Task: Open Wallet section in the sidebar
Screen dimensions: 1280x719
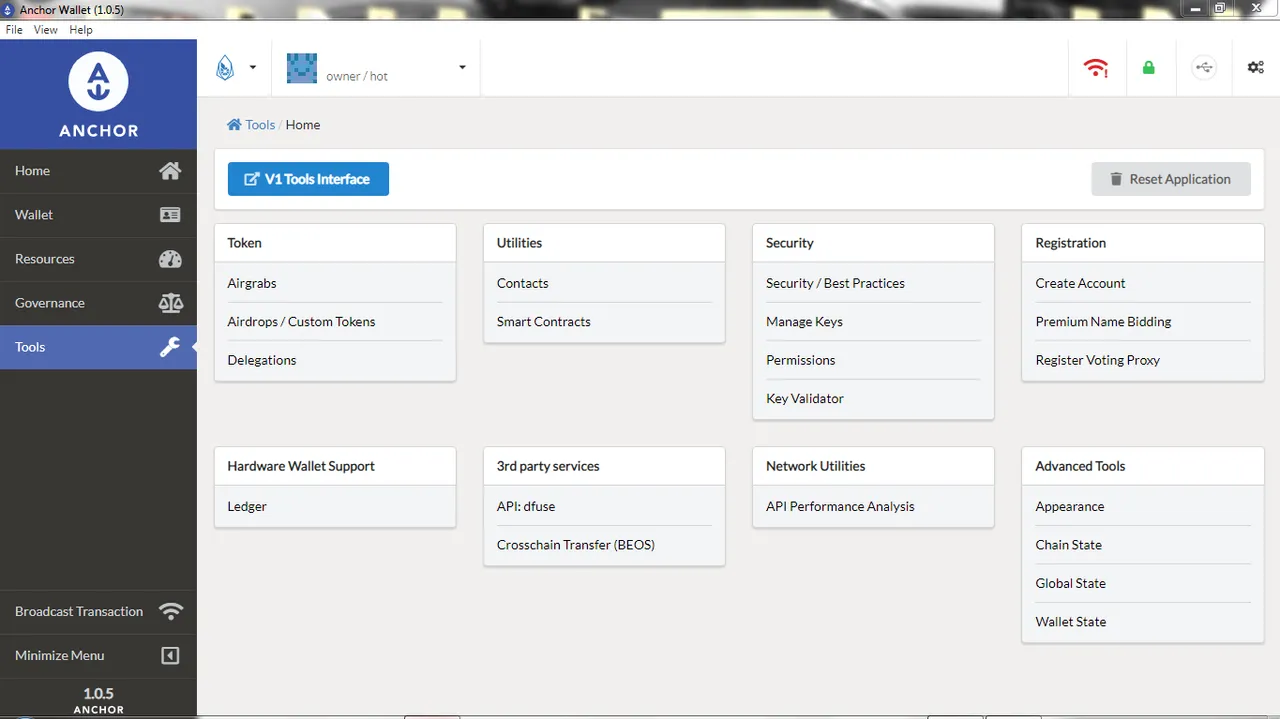Action: click(98, 215)
